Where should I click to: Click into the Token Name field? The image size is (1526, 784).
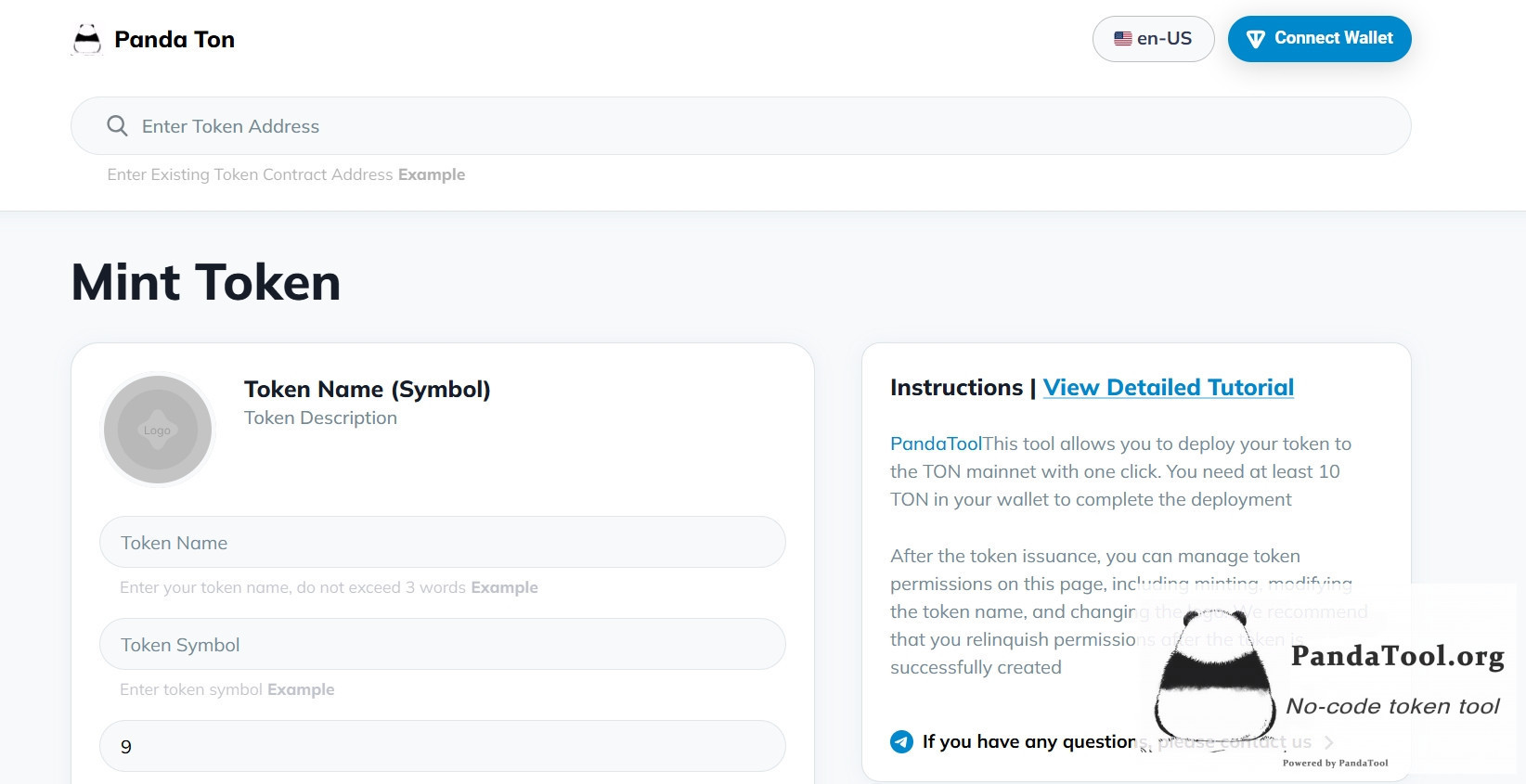442,543
